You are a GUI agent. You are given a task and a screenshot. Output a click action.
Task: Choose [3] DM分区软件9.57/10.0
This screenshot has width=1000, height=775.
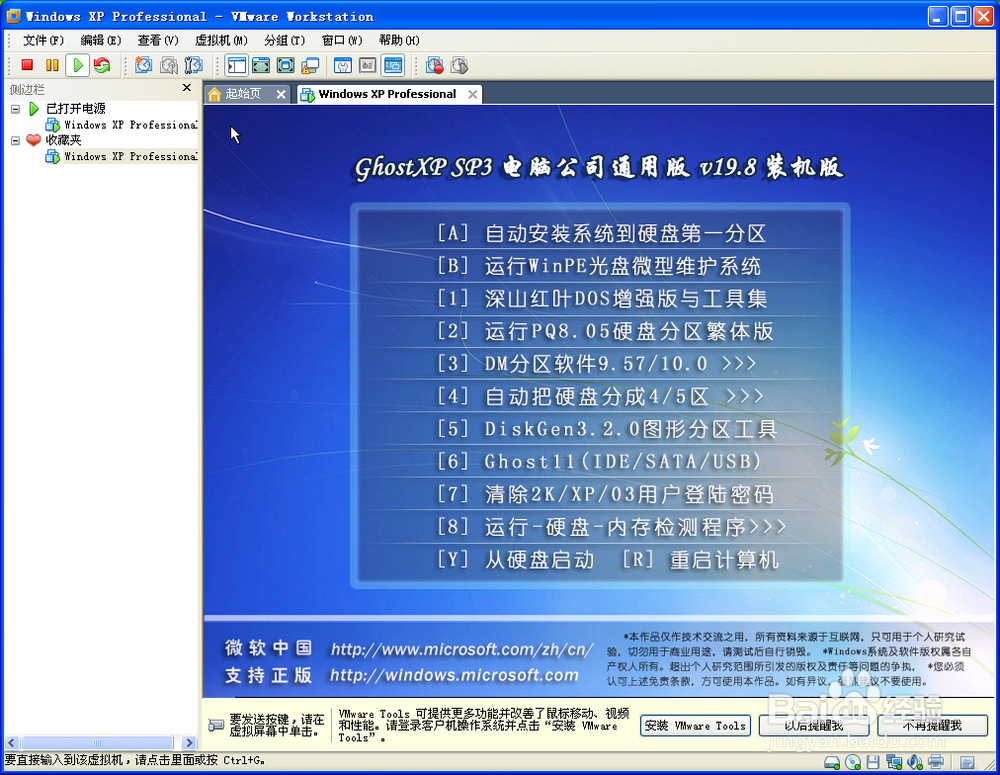point(596,364)
